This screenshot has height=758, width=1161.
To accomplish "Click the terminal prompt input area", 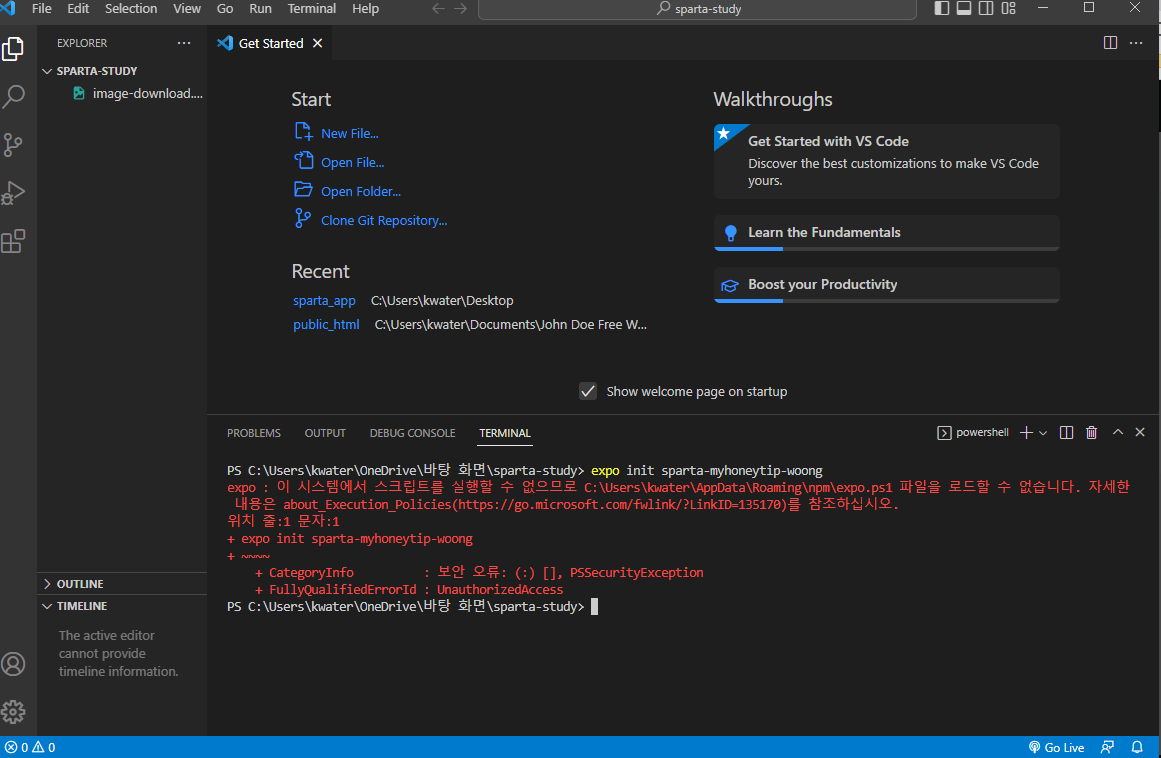I will coord(594,607).
